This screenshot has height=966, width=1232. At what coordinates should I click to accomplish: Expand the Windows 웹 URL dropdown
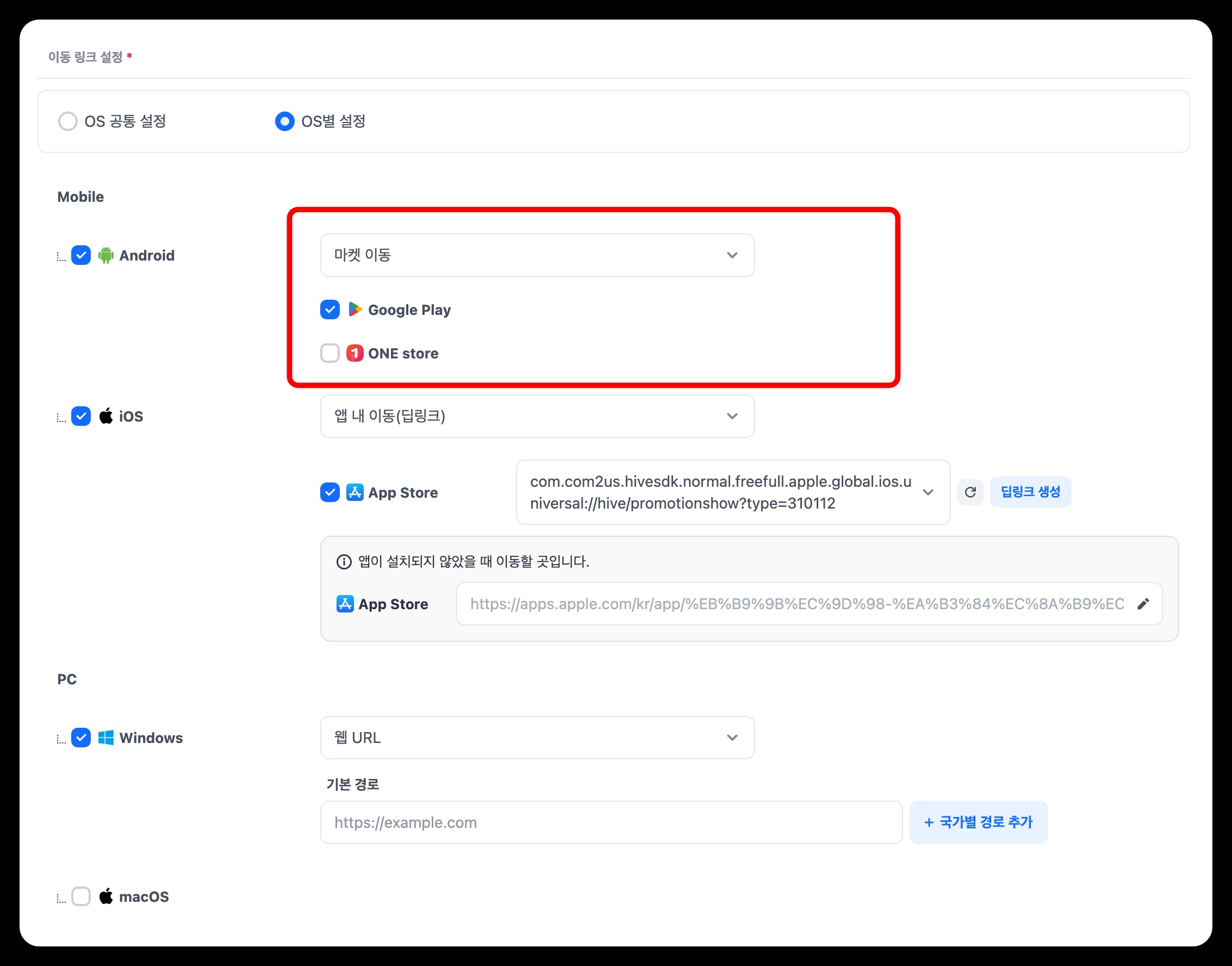537,738
